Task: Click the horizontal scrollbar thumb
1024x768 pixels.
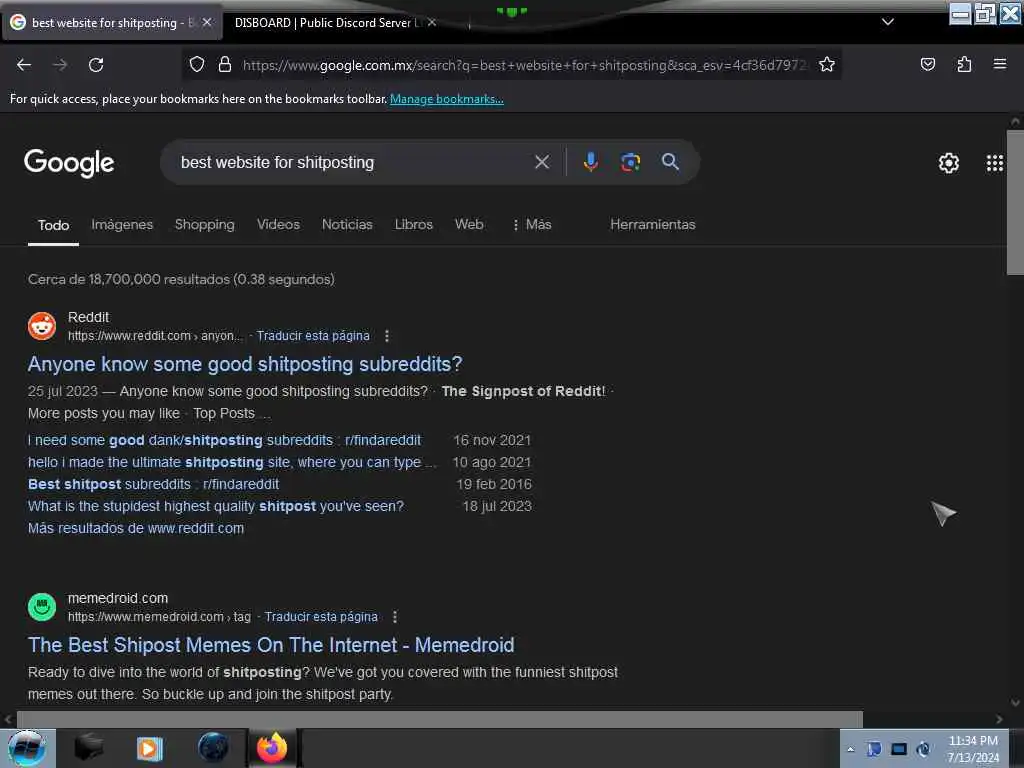Action: point(440,719)
